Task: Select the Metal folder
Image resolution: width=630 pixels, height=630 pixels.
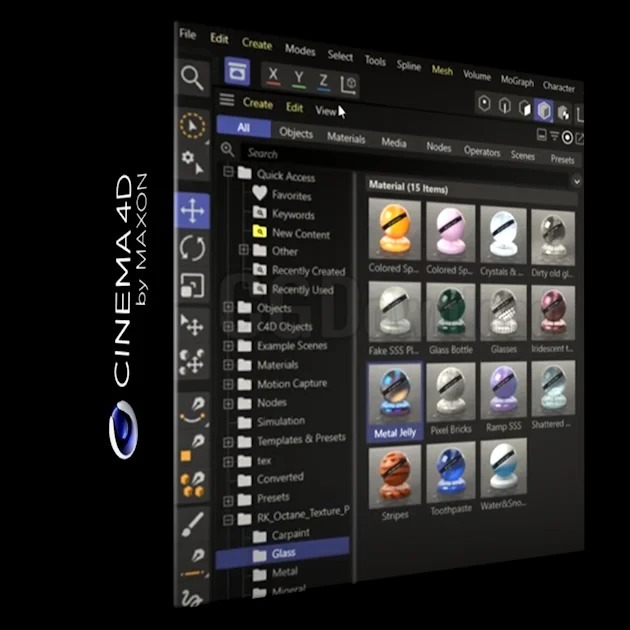Action: click(275, 573)
